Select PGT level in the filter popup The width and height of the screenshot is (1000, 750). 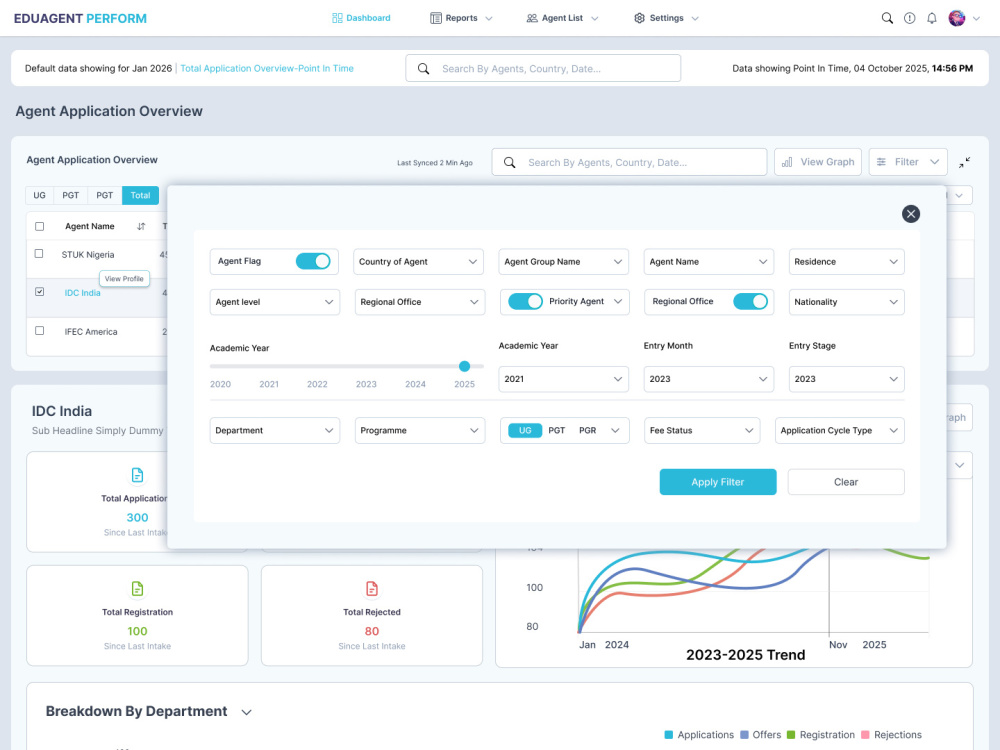[x=557, y=430]
